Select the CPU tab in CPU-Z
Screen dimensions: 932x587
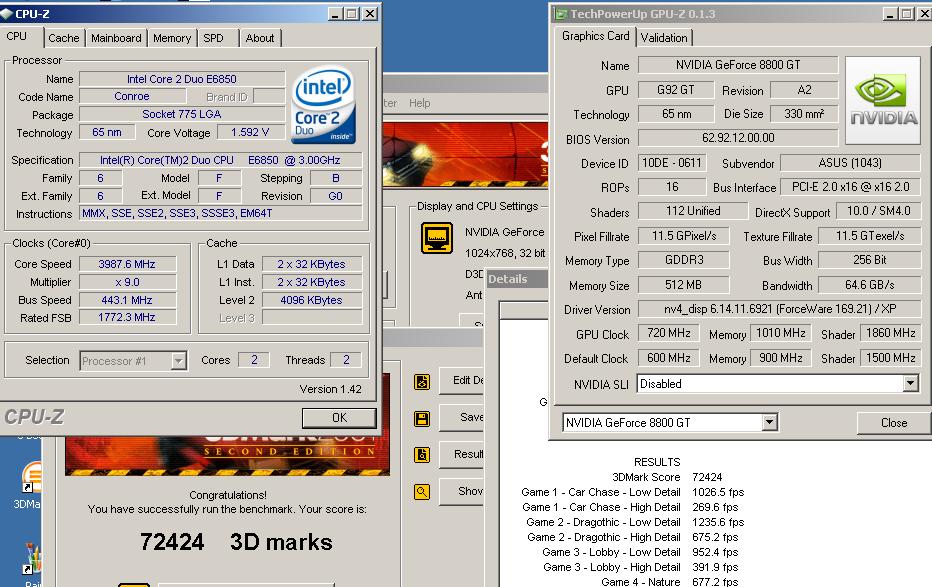[x=21, y=37]
